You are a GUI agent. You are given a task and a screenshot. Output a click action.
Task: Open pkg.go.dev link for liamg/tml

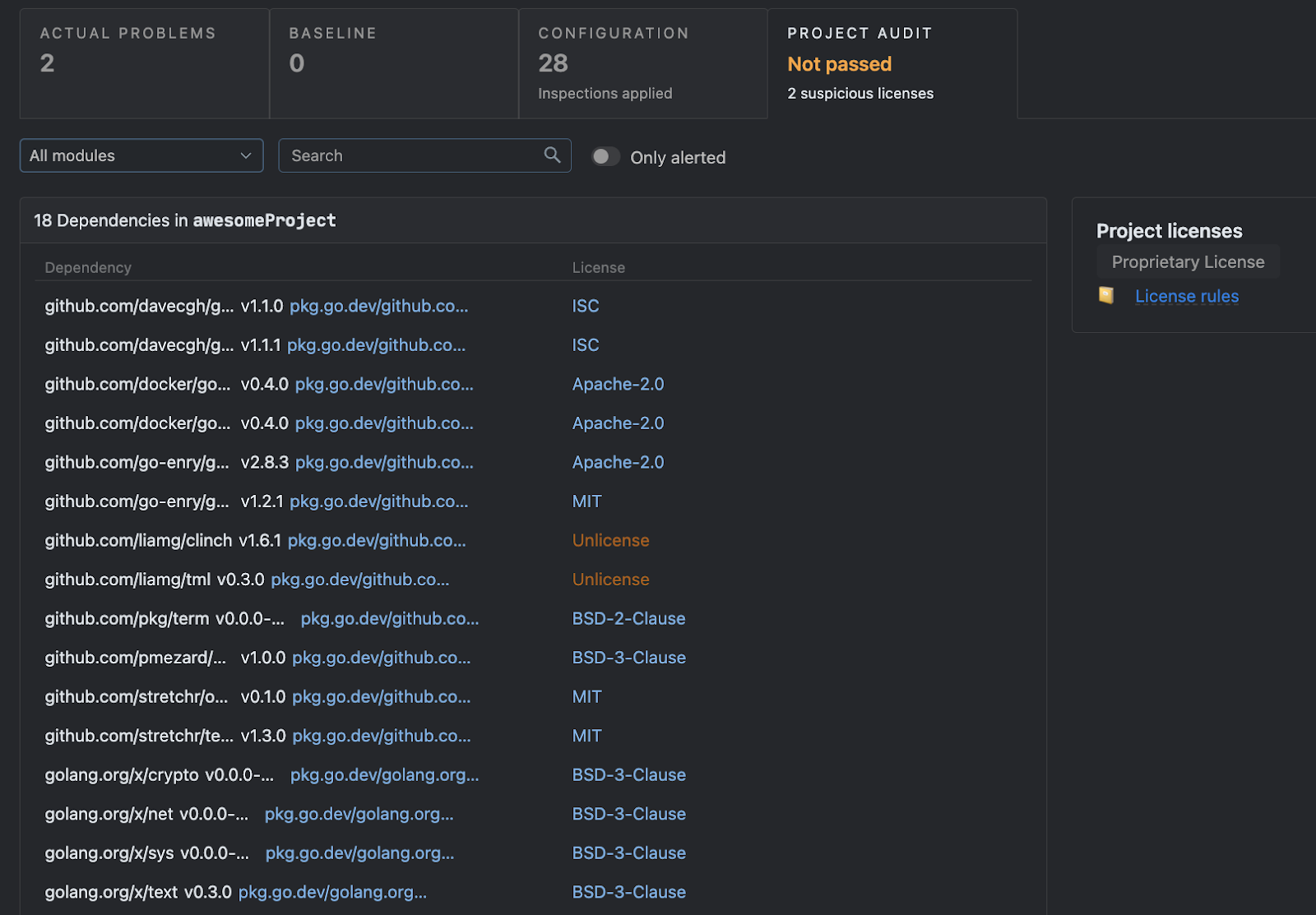click(360, 580)
